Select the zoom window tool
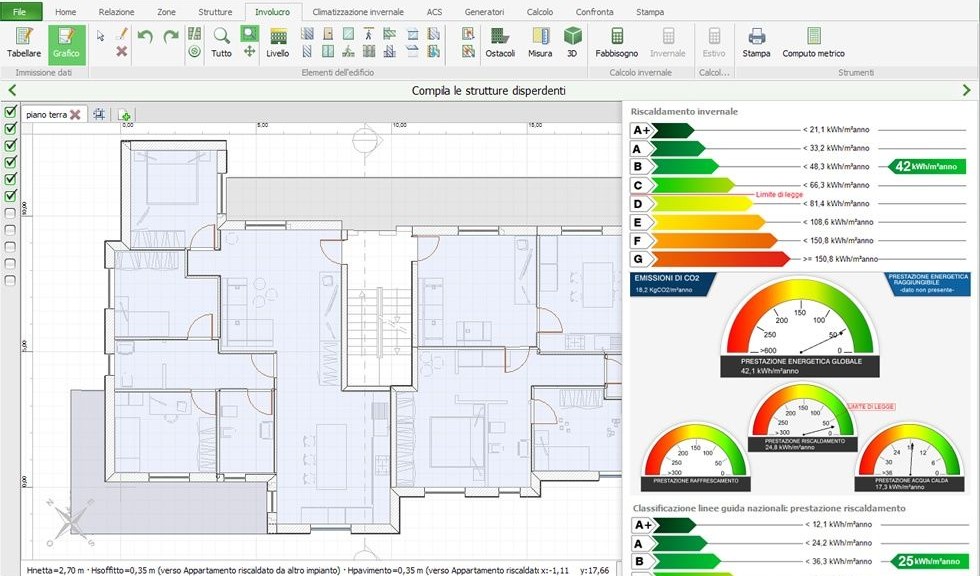 click(x=249, y=34)
